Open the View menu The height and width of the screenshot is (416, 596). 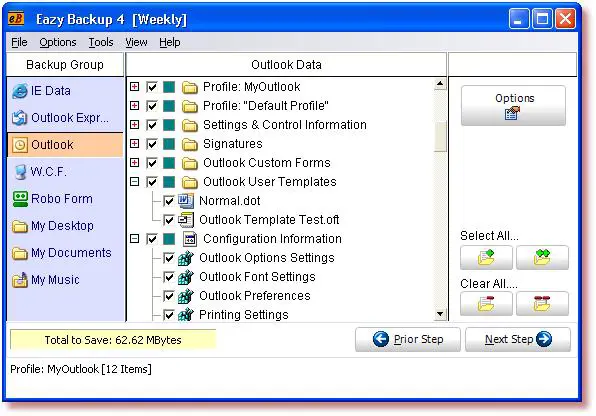click(x=136, y=42)
